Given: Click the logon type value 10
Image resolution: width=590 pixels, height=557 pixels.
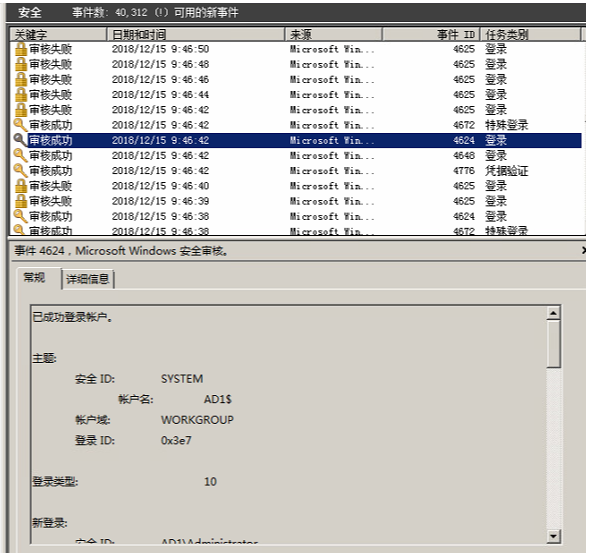Looking at the screenshot, I should pyautogui.click(x=210, y=482).
